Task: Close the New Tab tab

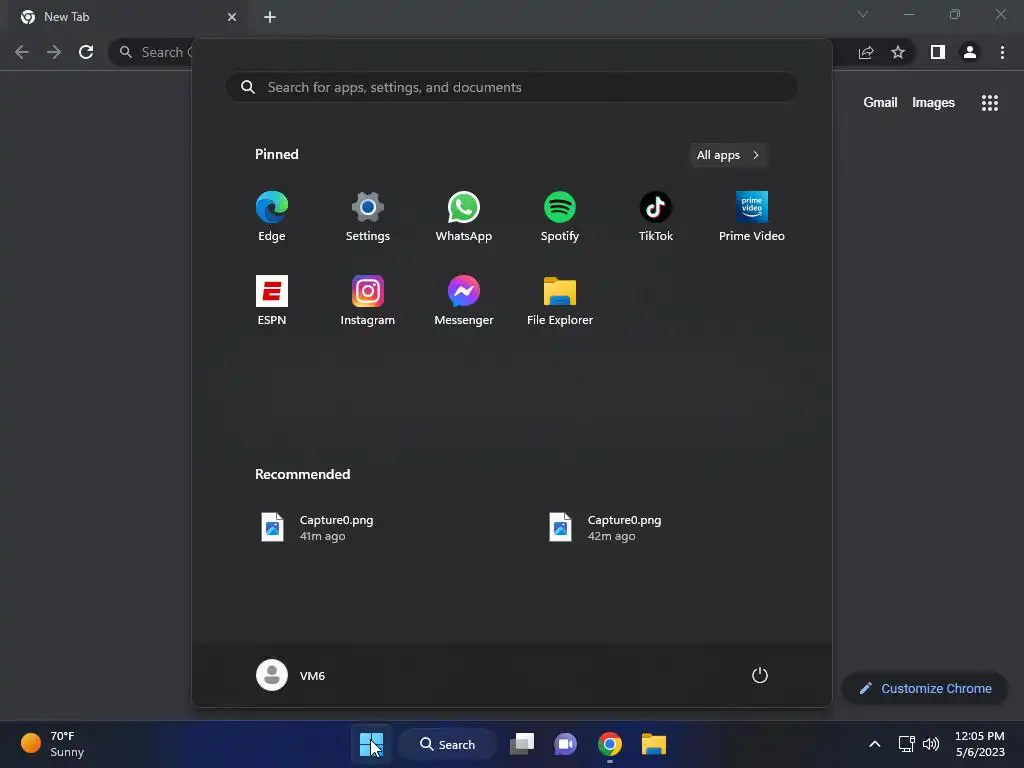Action: [x=232, y=17]
